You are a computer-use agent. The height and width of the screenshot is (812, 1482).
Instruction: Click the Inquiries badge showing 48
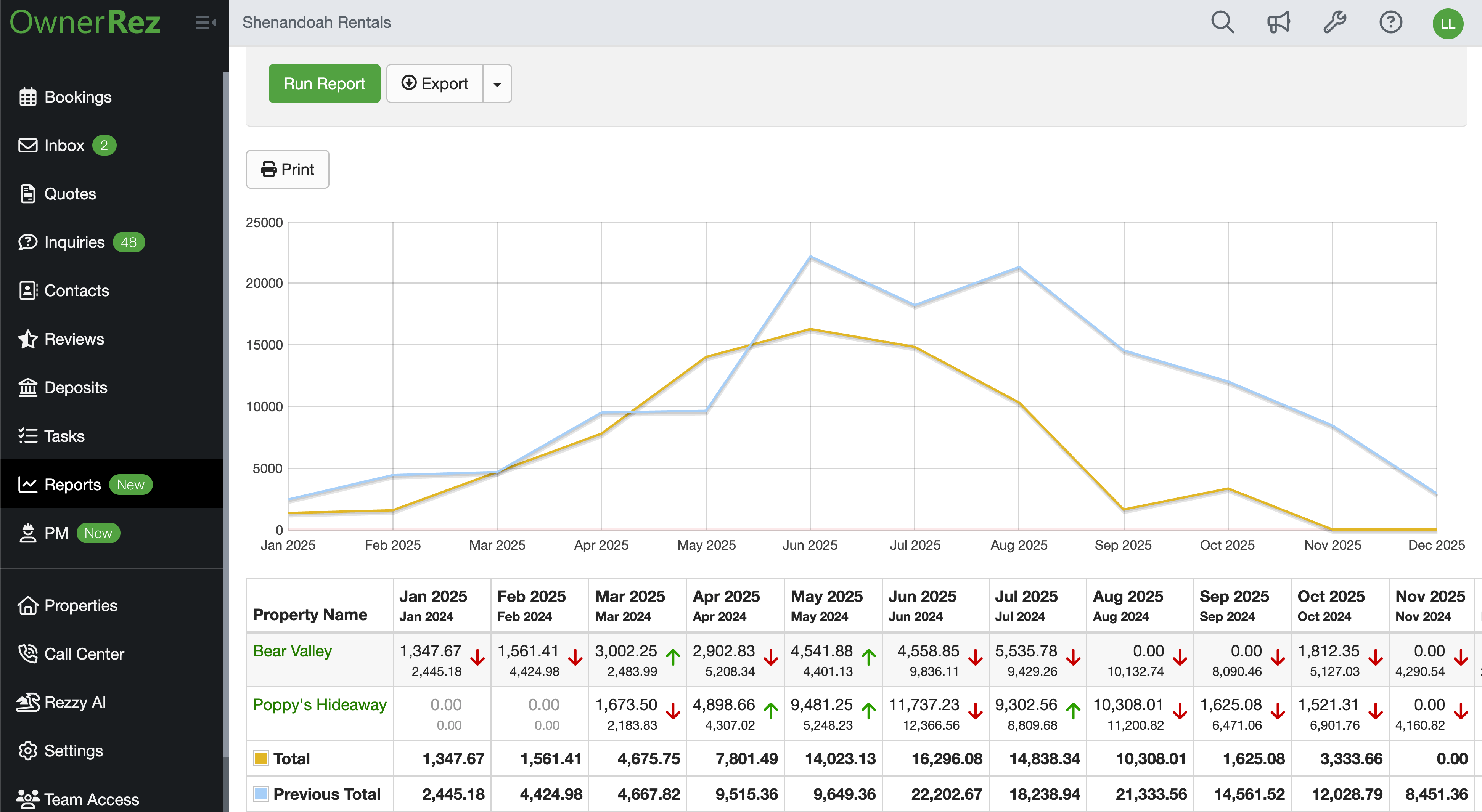coord(129,242)
